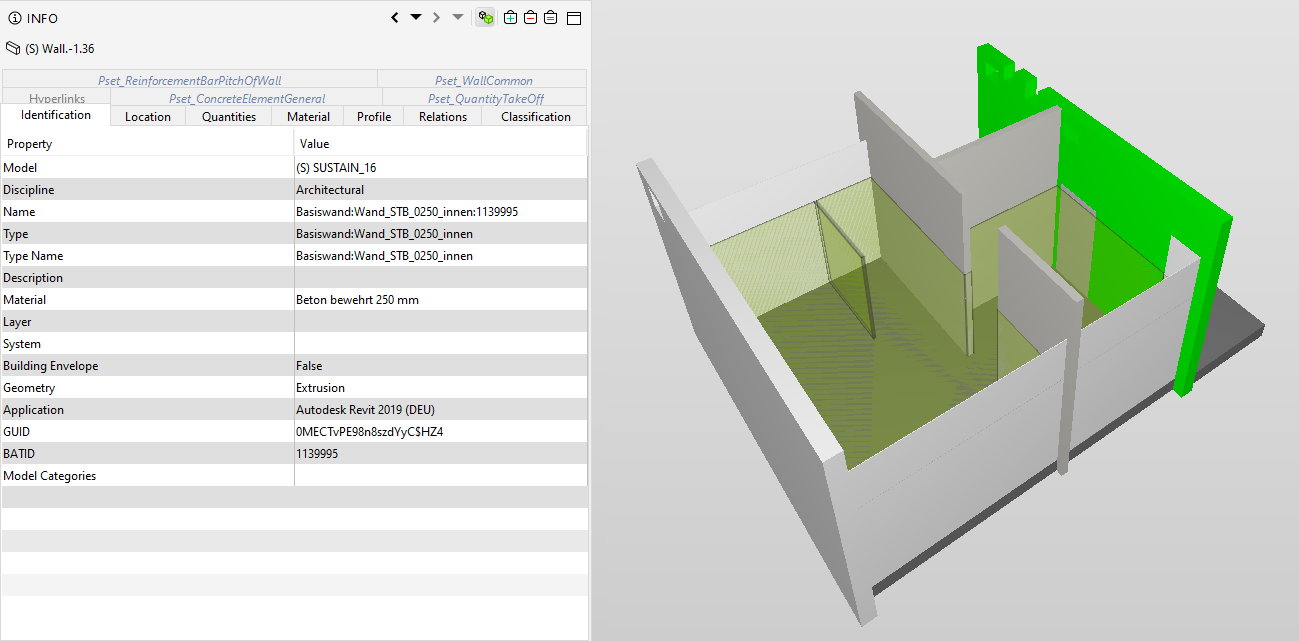Click the forward navigation arrow
1299x641 pixels.
[436, 18]
